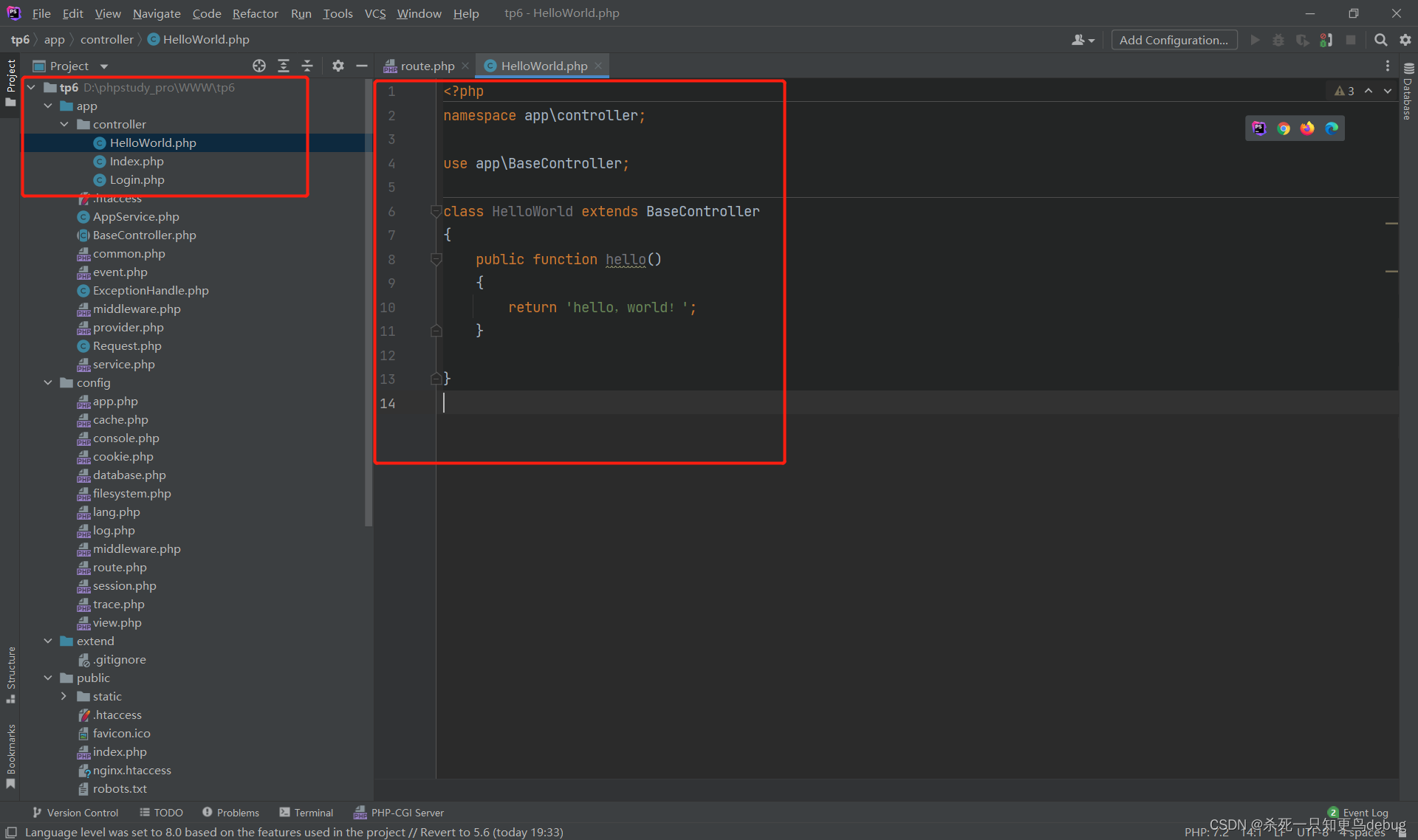Open the Bookmarks tool window on left edge
Image resolution: width=1418 pixels, height=840 pixels.
(x=11, y=756)
